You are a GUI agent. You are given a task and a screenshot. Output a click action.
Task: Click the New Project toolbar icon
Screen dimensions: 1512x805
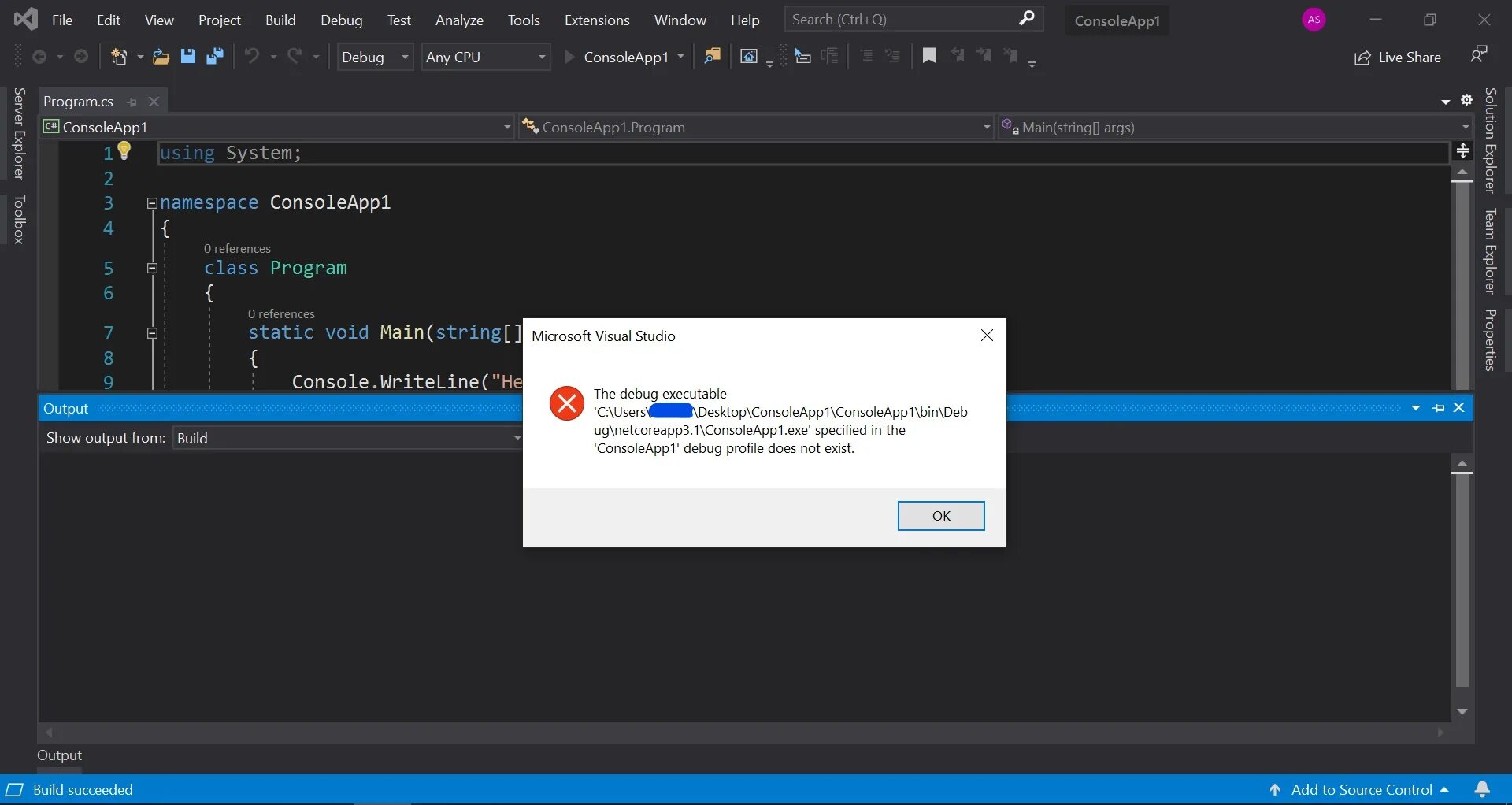(119, 57)
